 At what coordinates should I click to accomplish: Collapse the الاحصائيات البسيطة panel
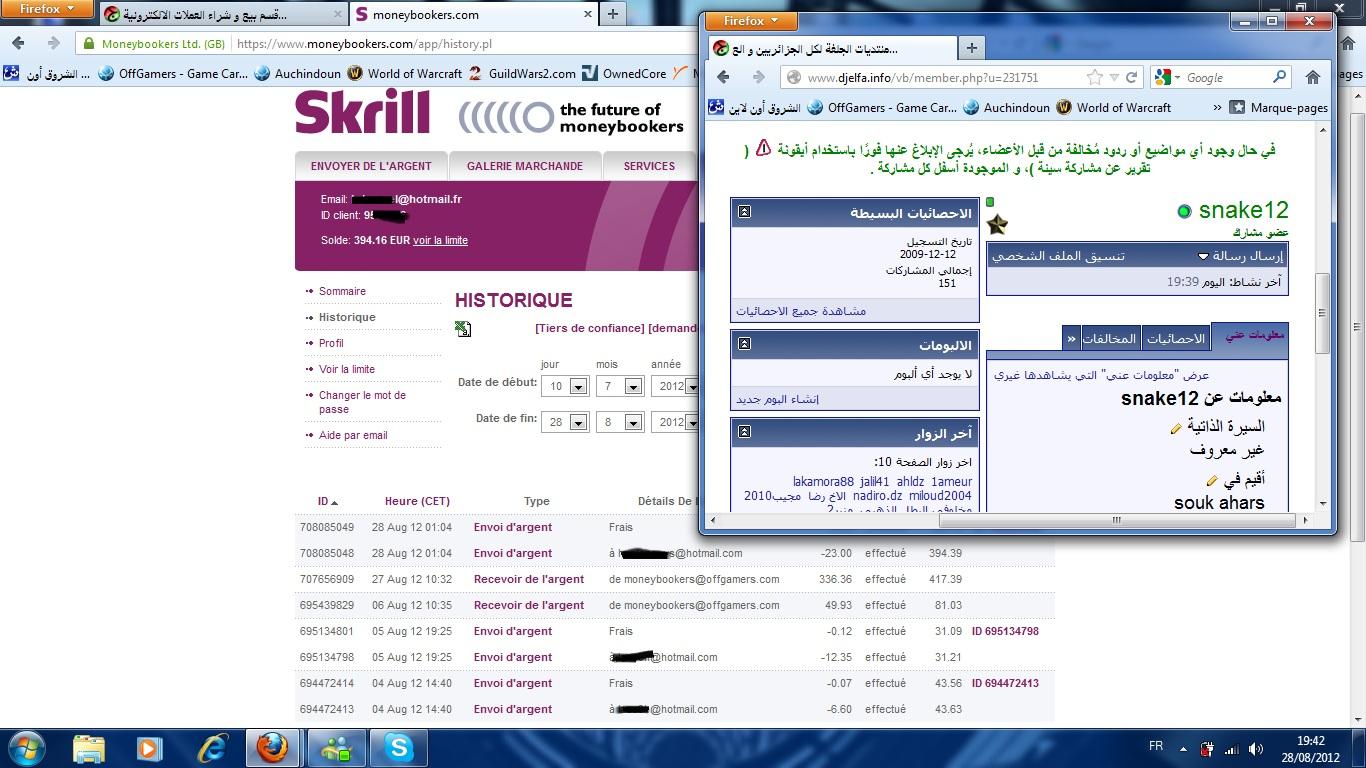744,212
